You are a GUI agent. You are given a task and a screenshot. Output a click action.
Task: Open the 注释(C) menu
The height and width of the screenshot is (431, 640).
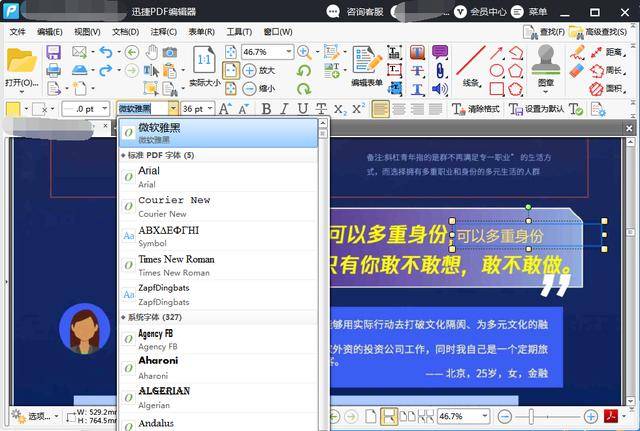coord(163,32)
